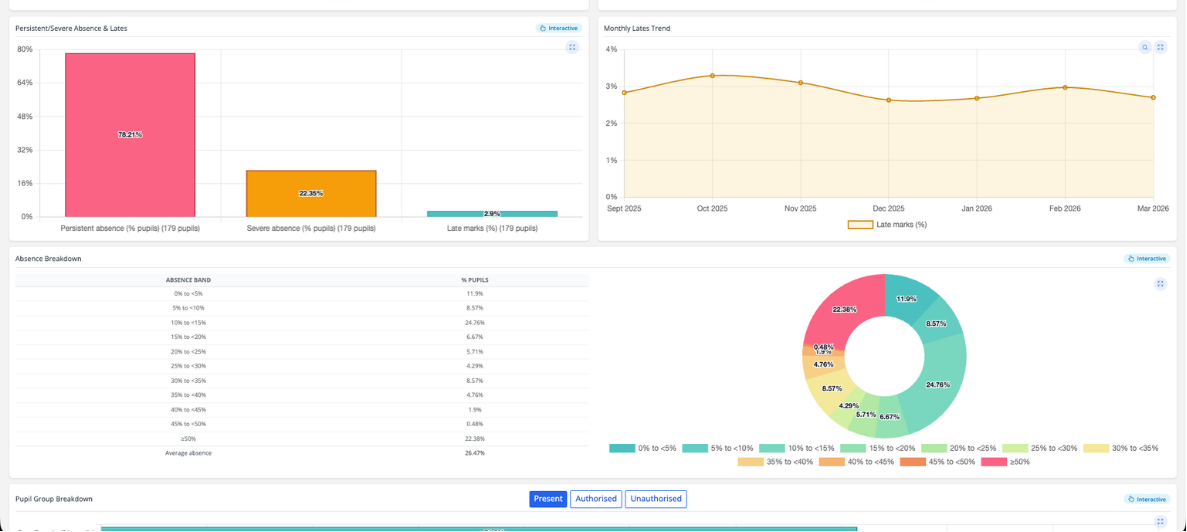This screenshot has width=1187, height=532.
Task: Switch to the Present tab
Action: [548, 499]
